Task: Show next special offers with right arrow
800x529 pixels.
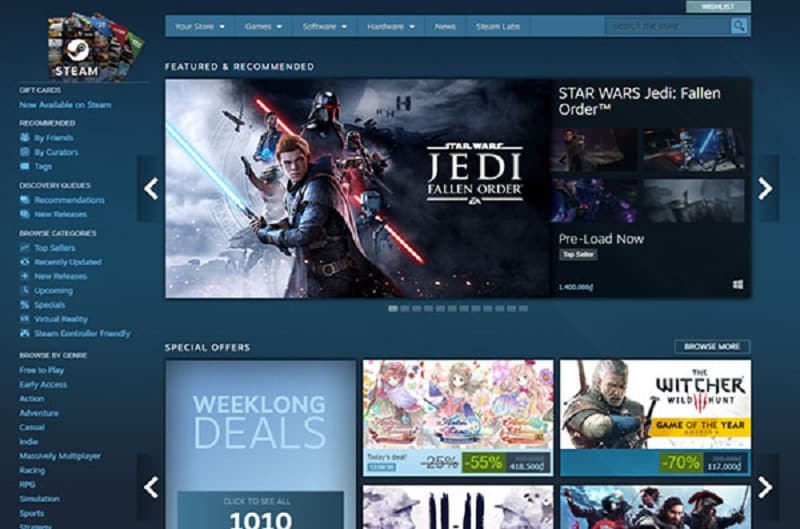Action: pos(765,487)
